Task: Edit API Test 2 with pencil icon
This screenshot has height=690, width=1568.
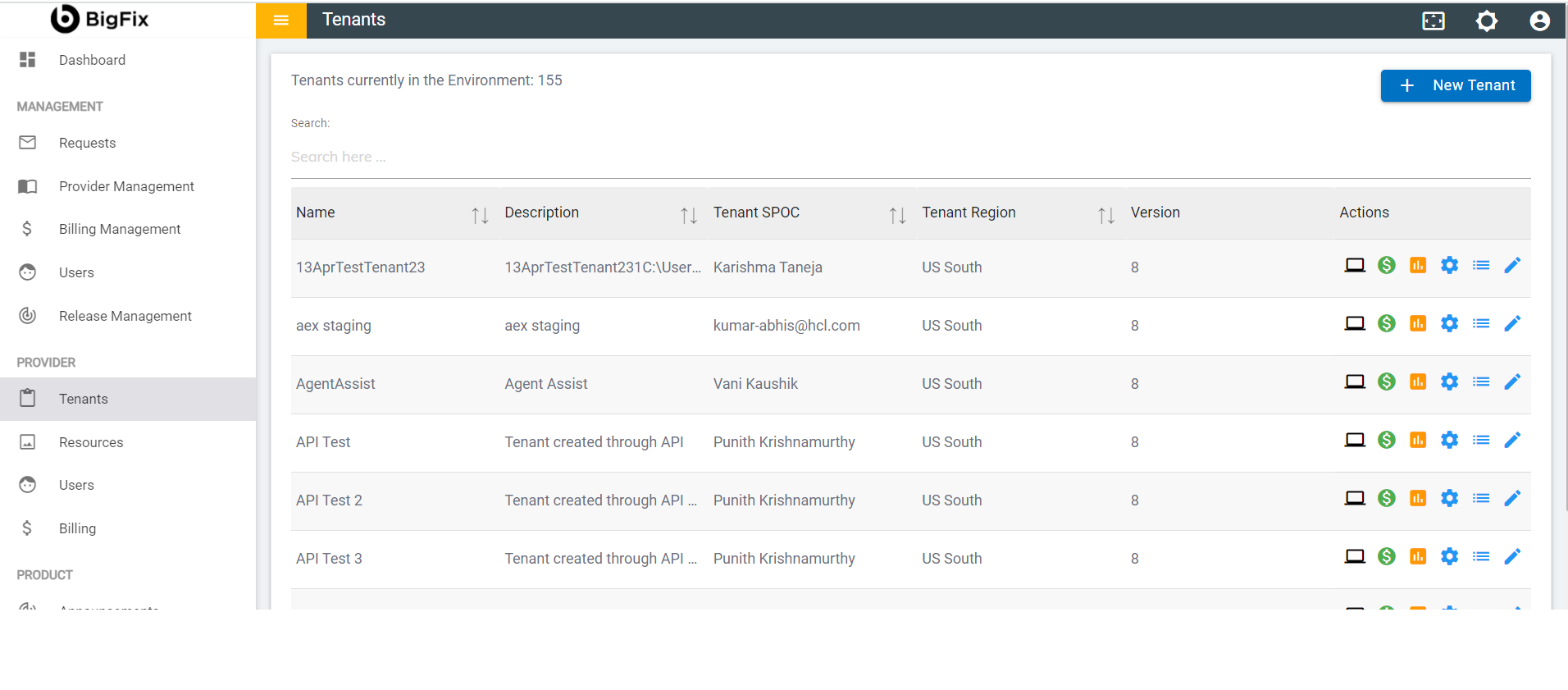Action: coord(1512,498)
